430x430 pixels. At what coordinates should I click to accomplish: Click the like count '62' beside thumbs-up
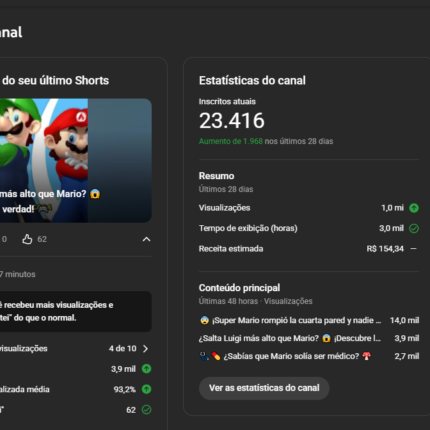pyautogui.click(x=42, y=239)
